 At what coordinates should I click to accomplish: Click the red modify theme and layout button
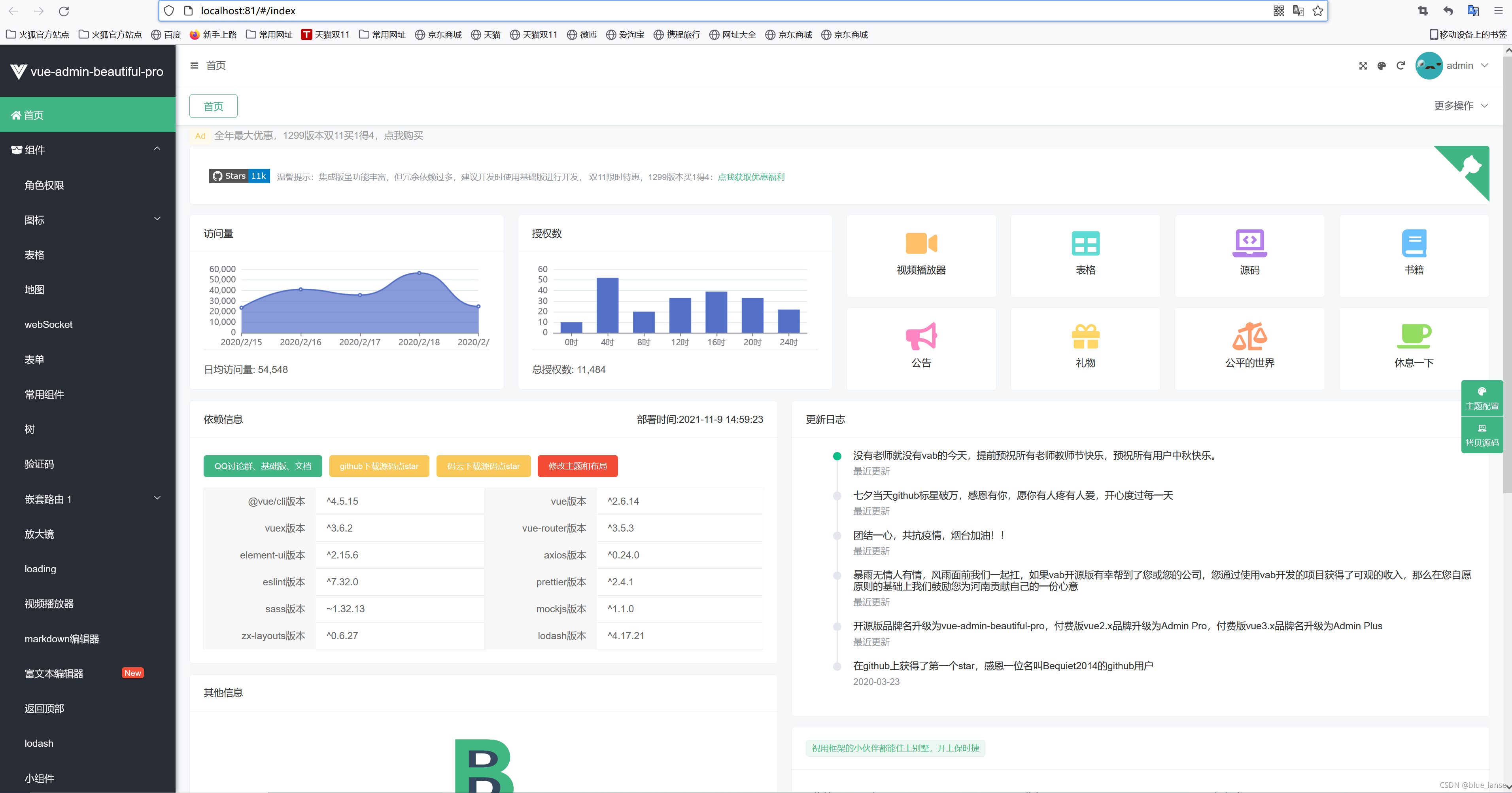(x=577, y=466)
